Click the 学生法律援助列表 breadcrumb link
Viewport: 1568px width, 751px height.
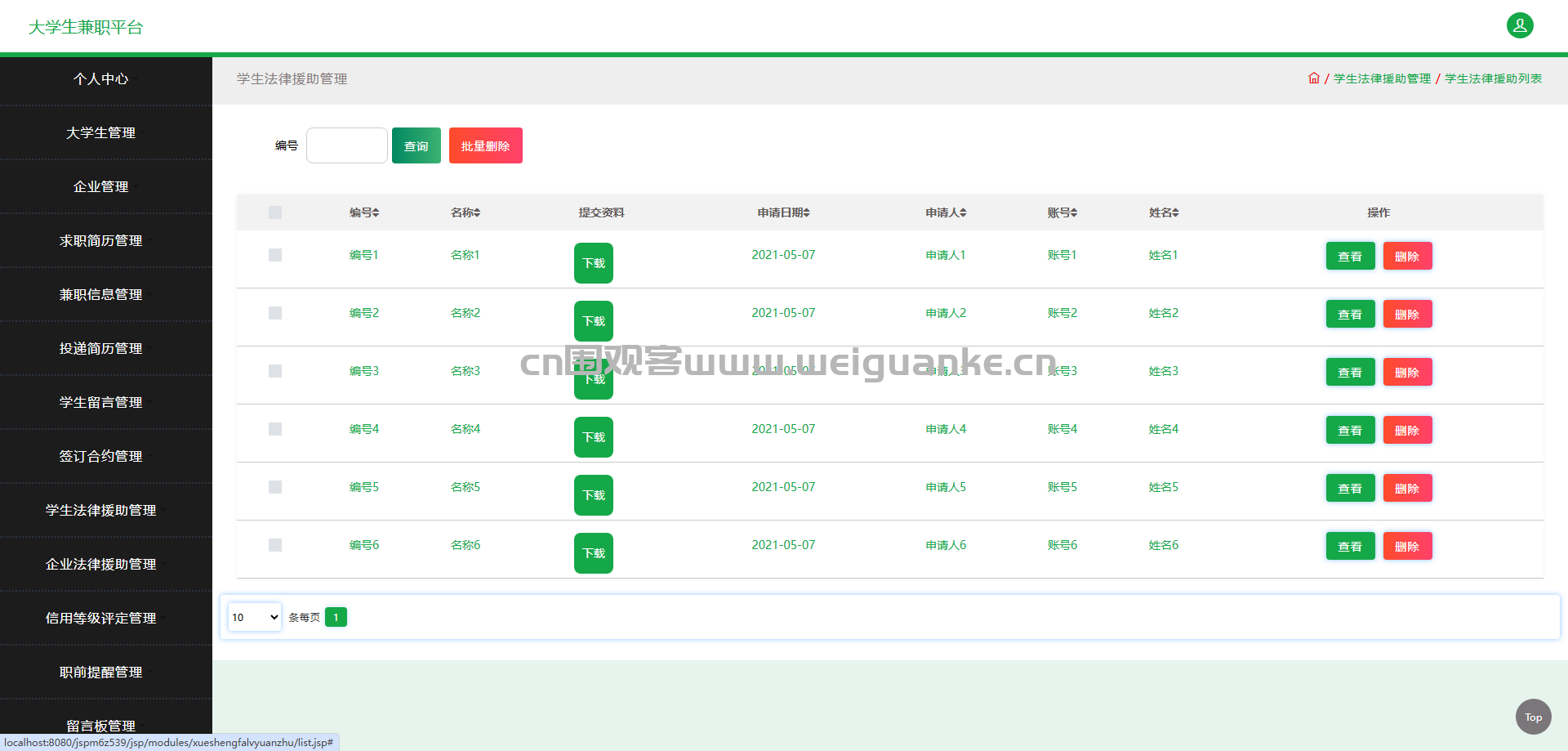coord(1493,78)
